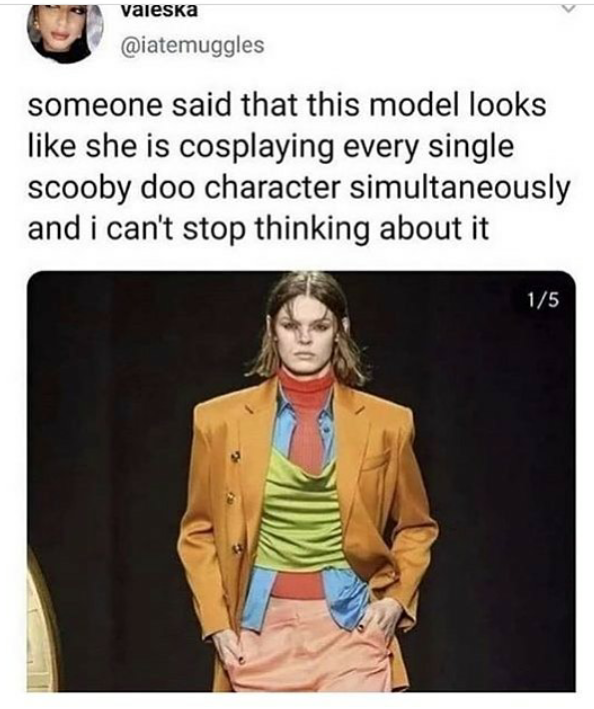Viewport: 594px width, 709px height.
Task: Open the @iatemuggles handle link
Action: point(192,44)
